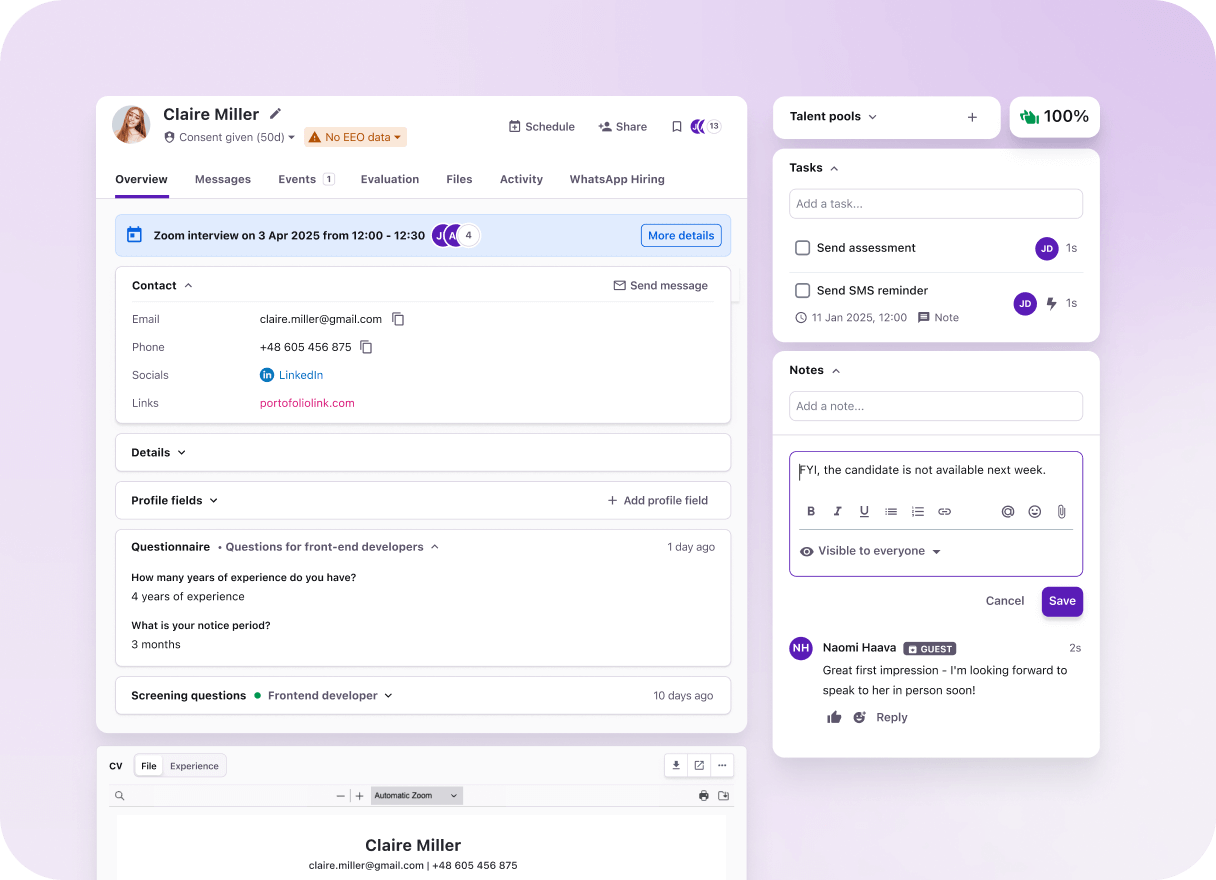
Task: Apply italic formatting in the note editor
Action: (x=837, y=511)
